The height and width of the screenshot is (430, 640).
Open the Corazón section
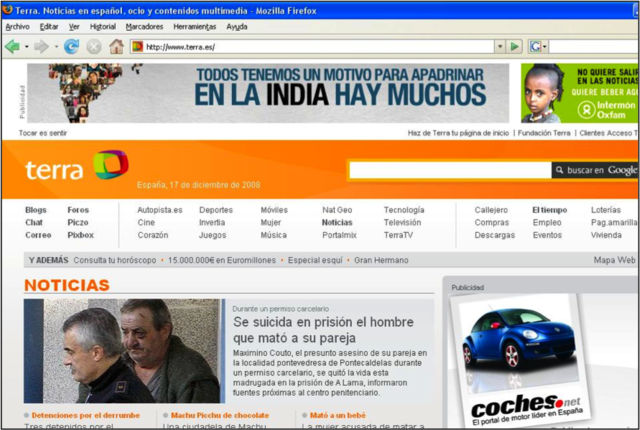[x=153, y=235]
